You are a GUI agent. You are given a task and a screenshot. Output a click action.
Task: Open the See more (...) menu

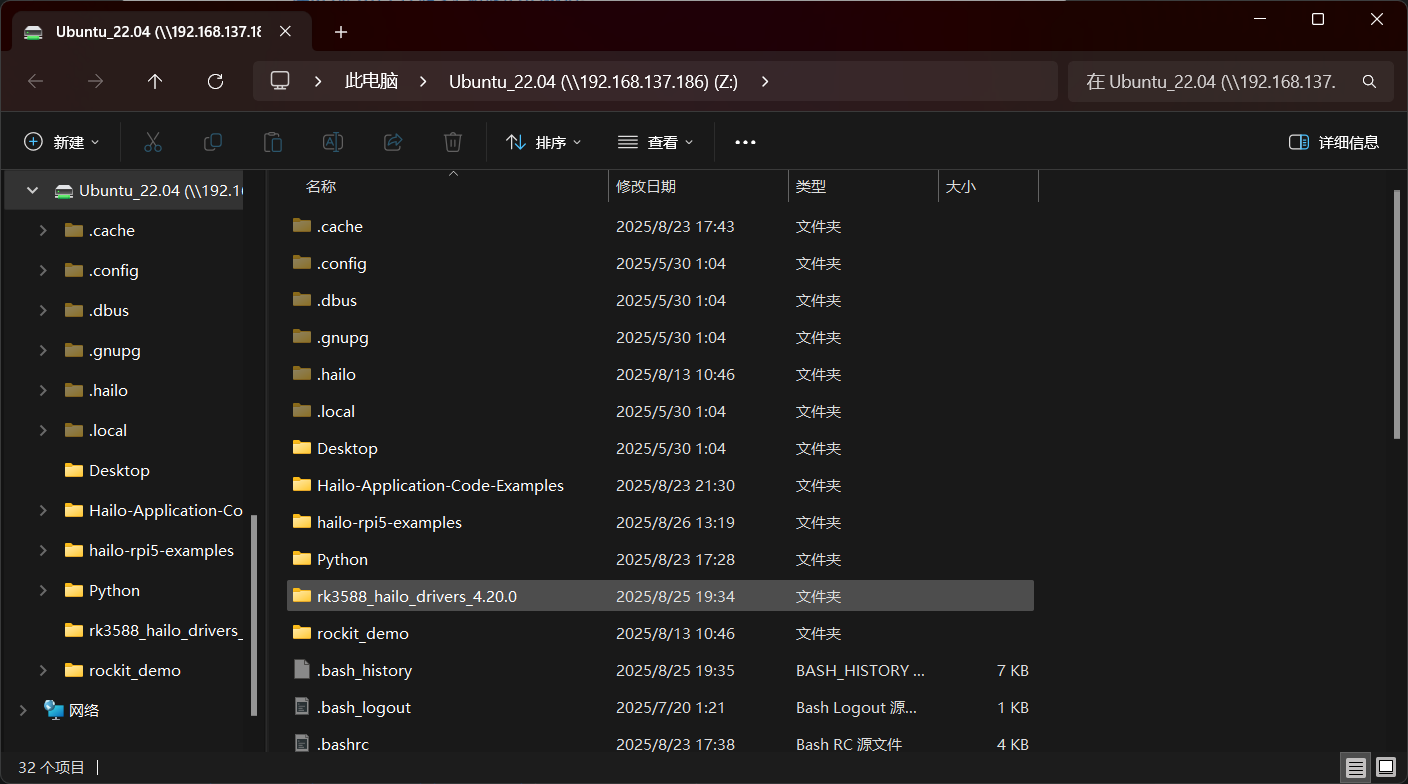click(x=744, y=141)
